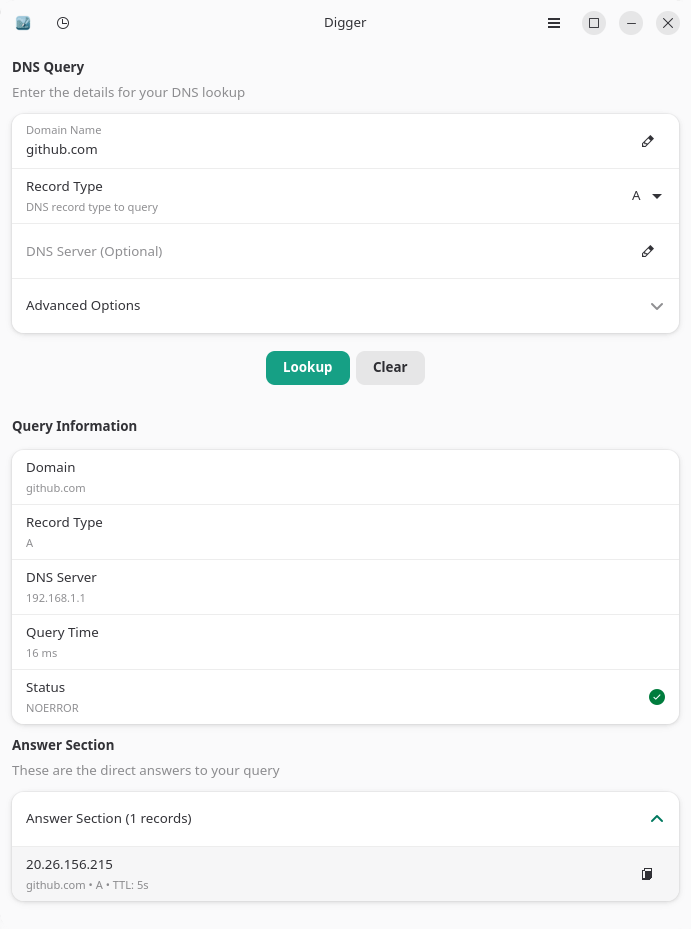Focus the DNS Server (Optional) field
This screenshot has height=929, width=691.
(x=346, y=251)
